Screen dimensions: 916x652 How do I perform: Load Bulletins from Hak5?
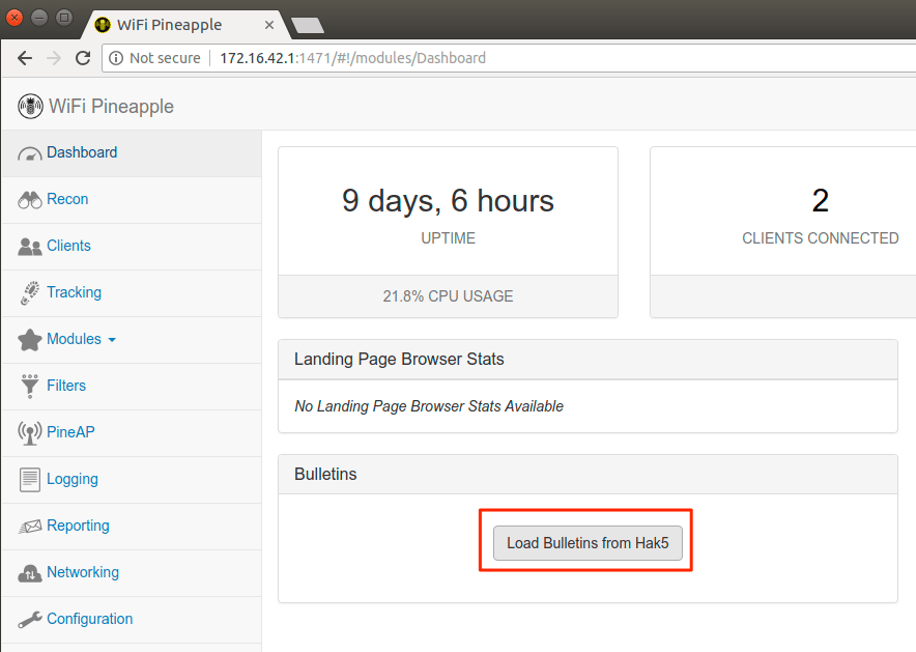point(587,543)
